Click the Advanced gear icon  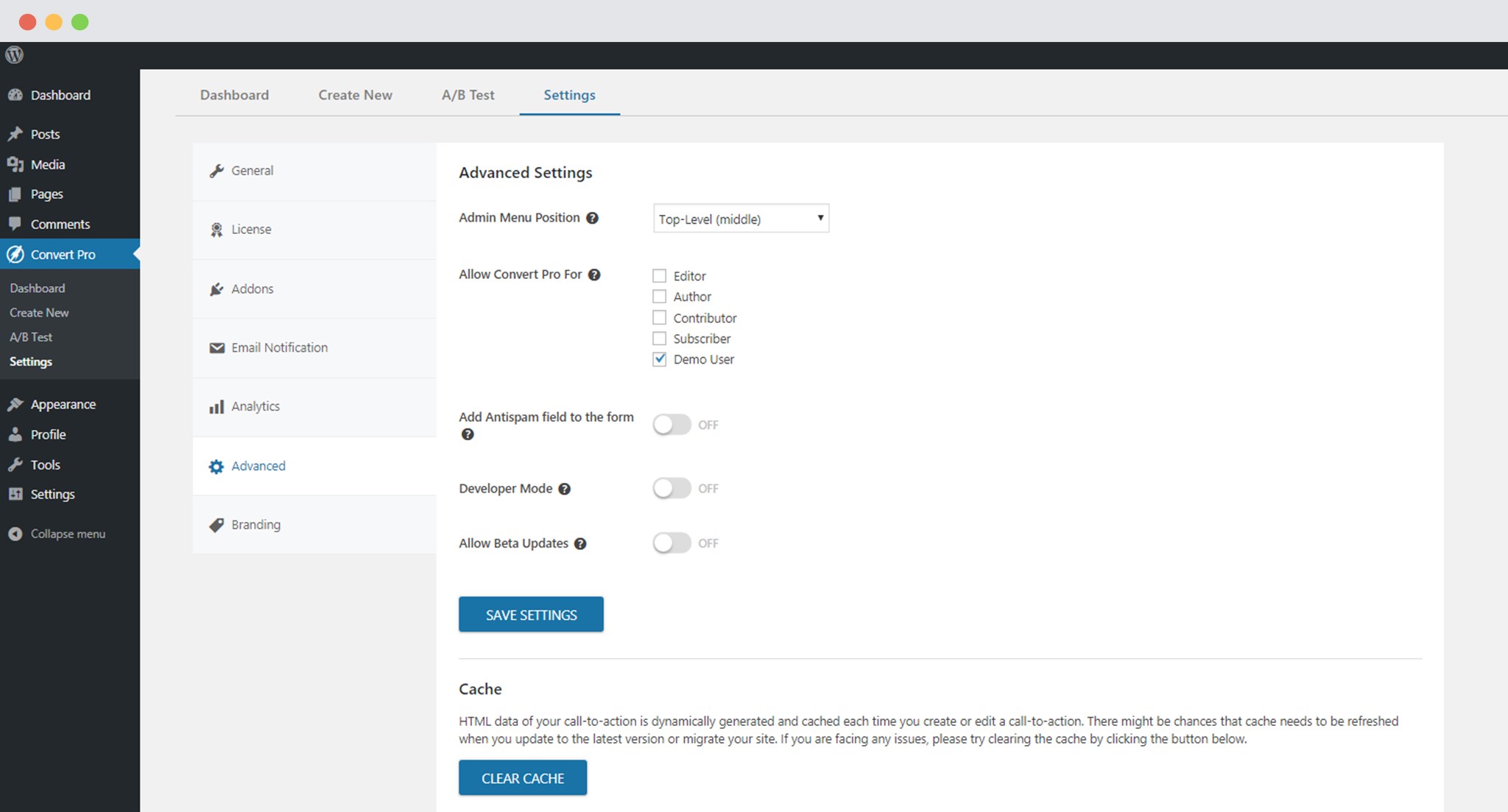[x=217, y=466]
